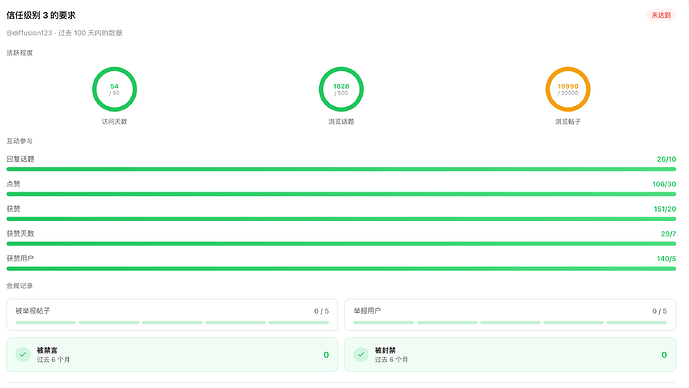Screen dimensions: 689x388
Task: Click the 151/20 value
Action: click(665, 209)
